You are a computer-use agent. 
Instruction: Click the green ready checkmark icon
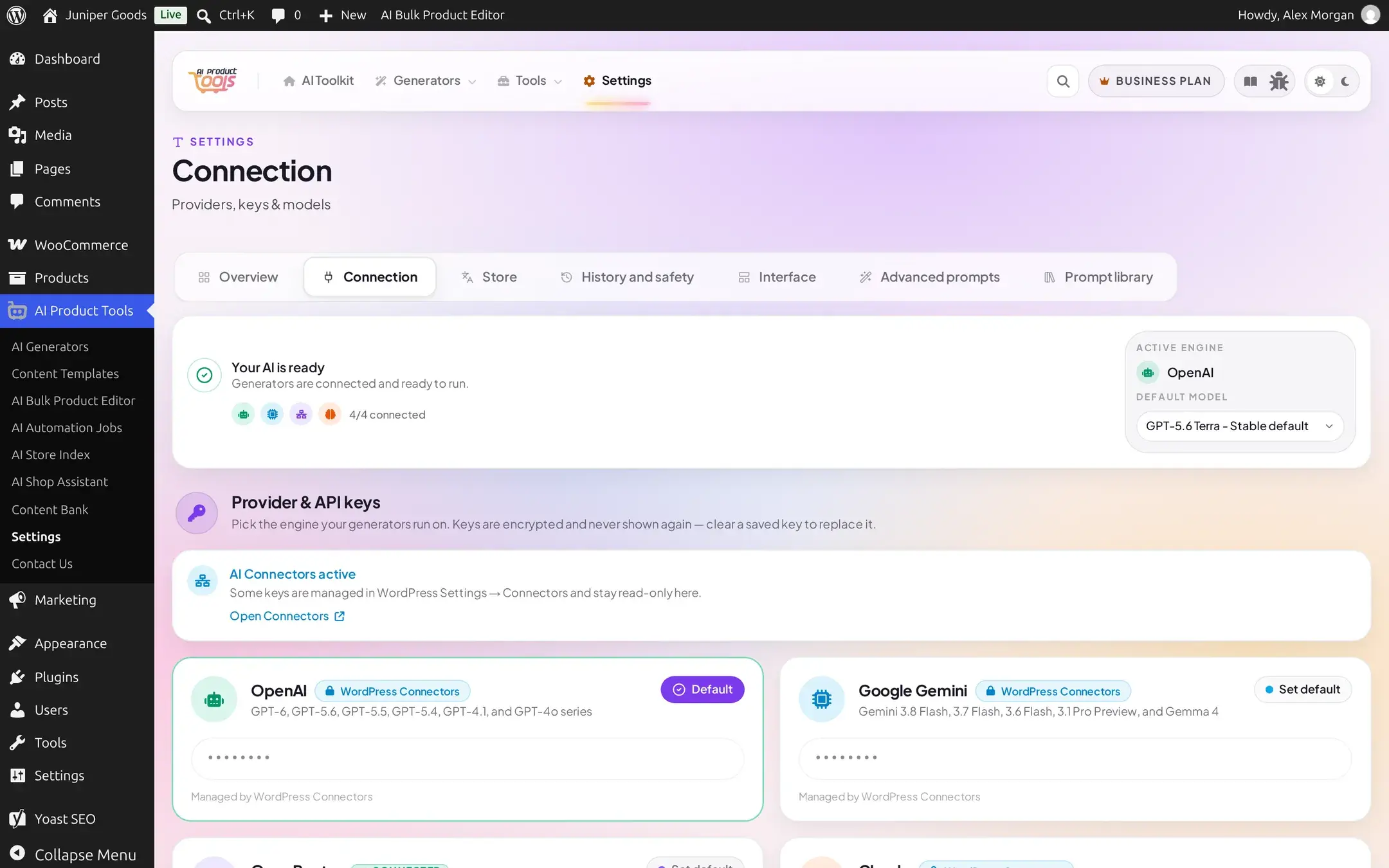pyautogui.click(x=204, y=375)
